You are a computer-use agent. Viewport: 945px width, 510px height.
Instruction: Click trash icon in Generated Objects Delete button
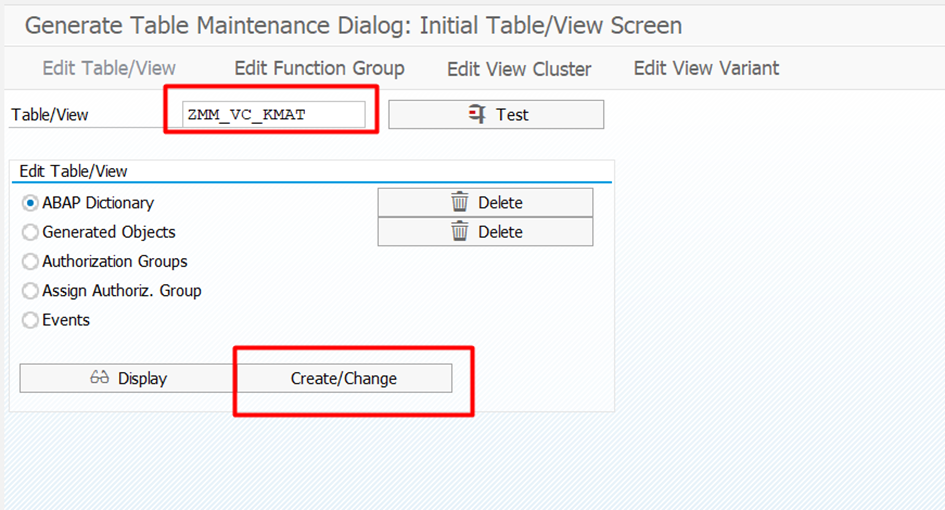pyautogui.click(x=460, y=232)
